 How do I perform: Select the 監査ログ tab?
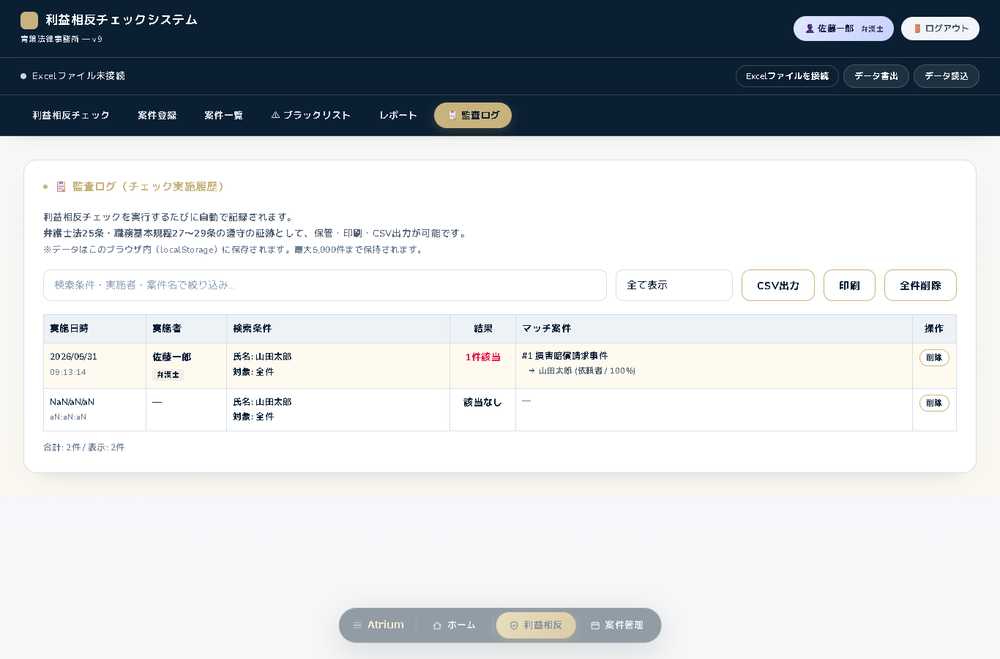click(x=473, y=115)
